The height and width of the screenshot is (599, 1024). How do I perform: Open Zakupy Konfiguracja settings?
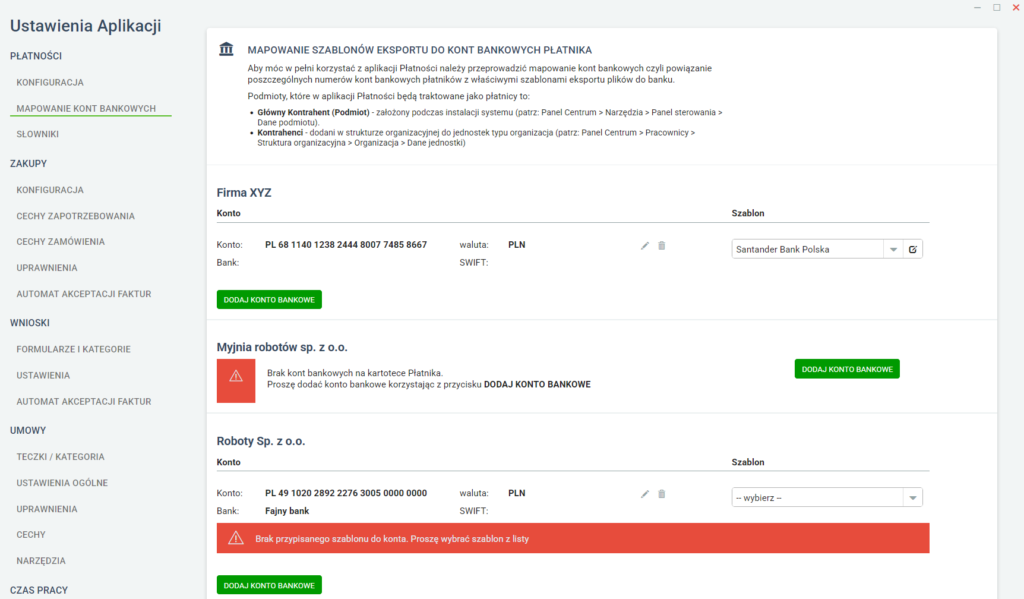50,190
